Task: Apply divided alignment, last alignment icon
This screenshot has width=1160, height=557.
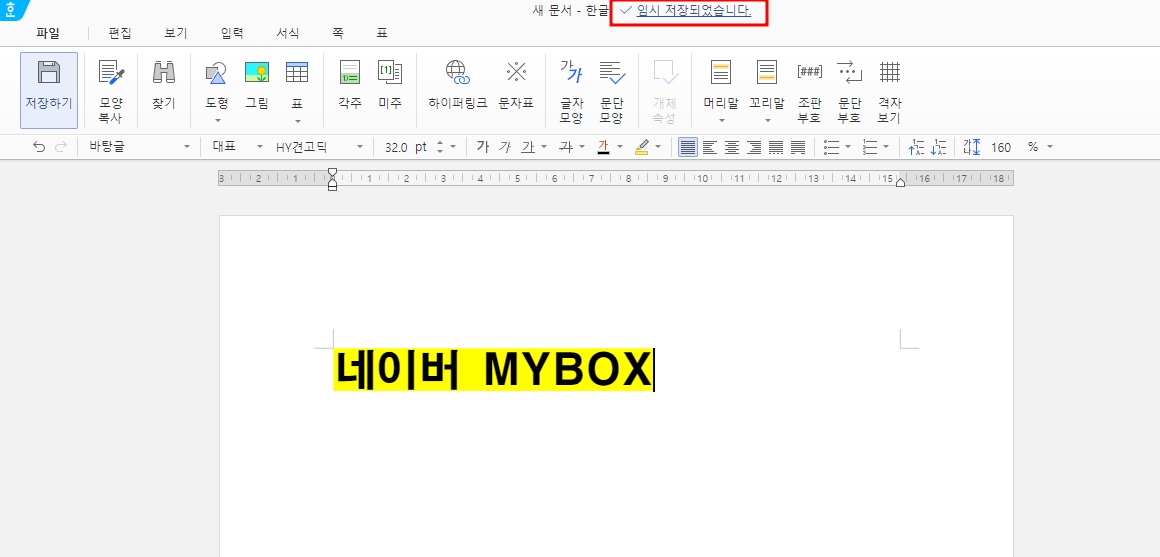Action: (798, 147)
